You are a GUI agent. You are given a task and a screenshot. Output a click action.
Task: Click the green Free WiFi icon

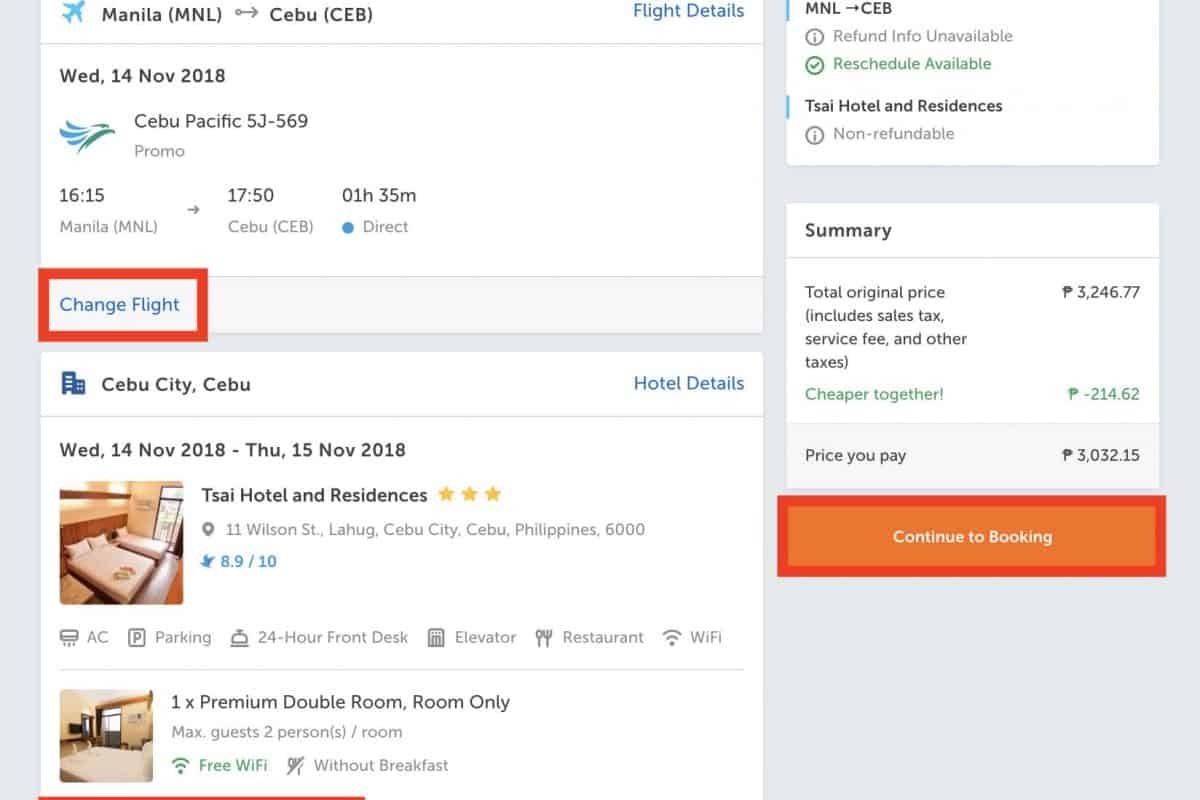point(181,766)
